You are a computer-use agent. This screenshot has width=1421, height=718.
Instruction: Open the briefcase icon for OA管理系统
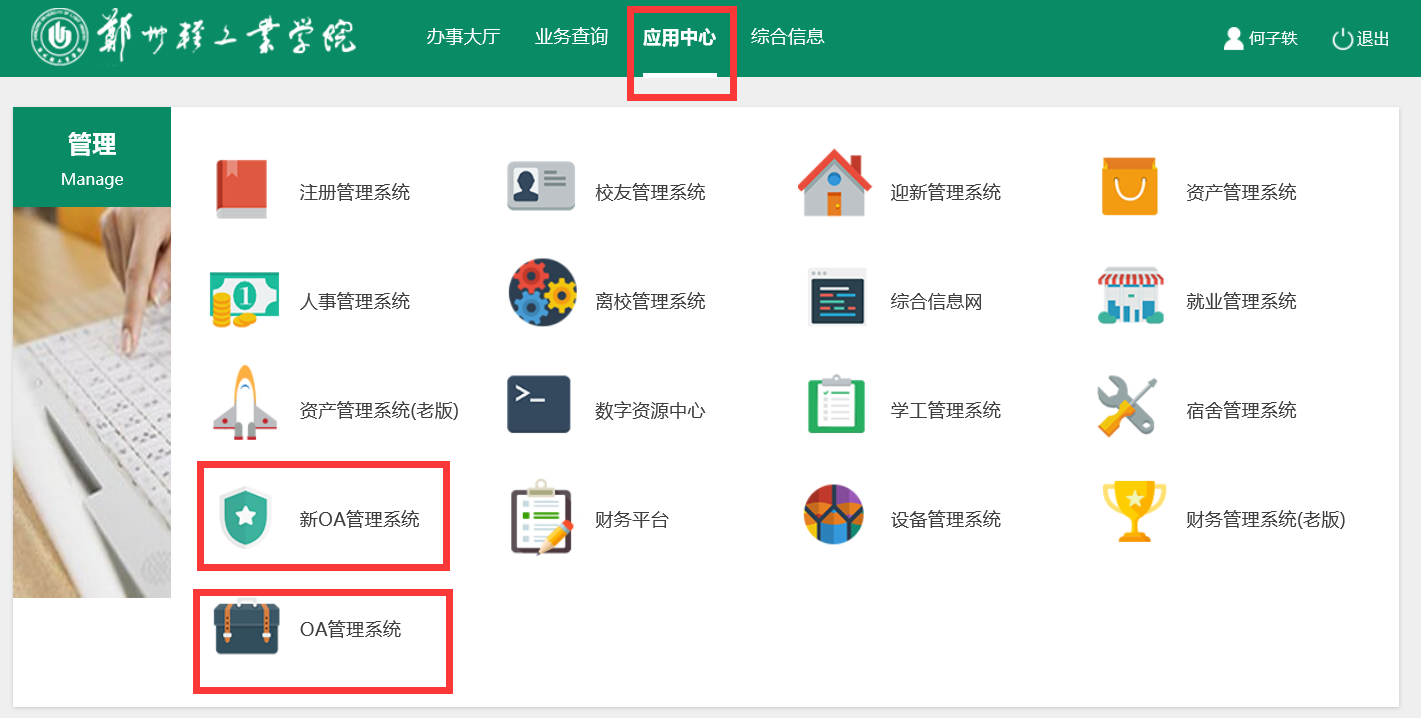pos(245,627)
